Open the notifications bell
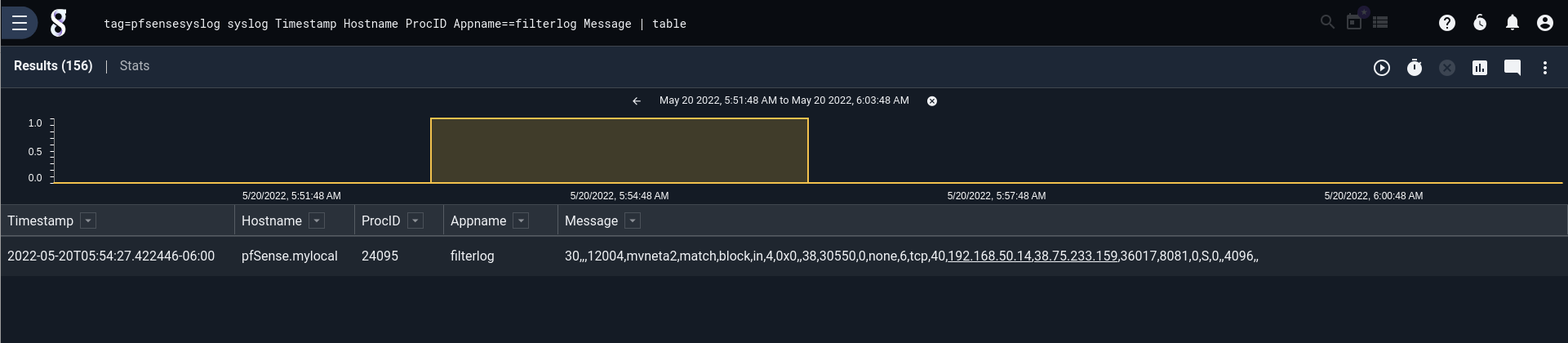Screen dimensions: 1568x343 tap(1512, 23)
